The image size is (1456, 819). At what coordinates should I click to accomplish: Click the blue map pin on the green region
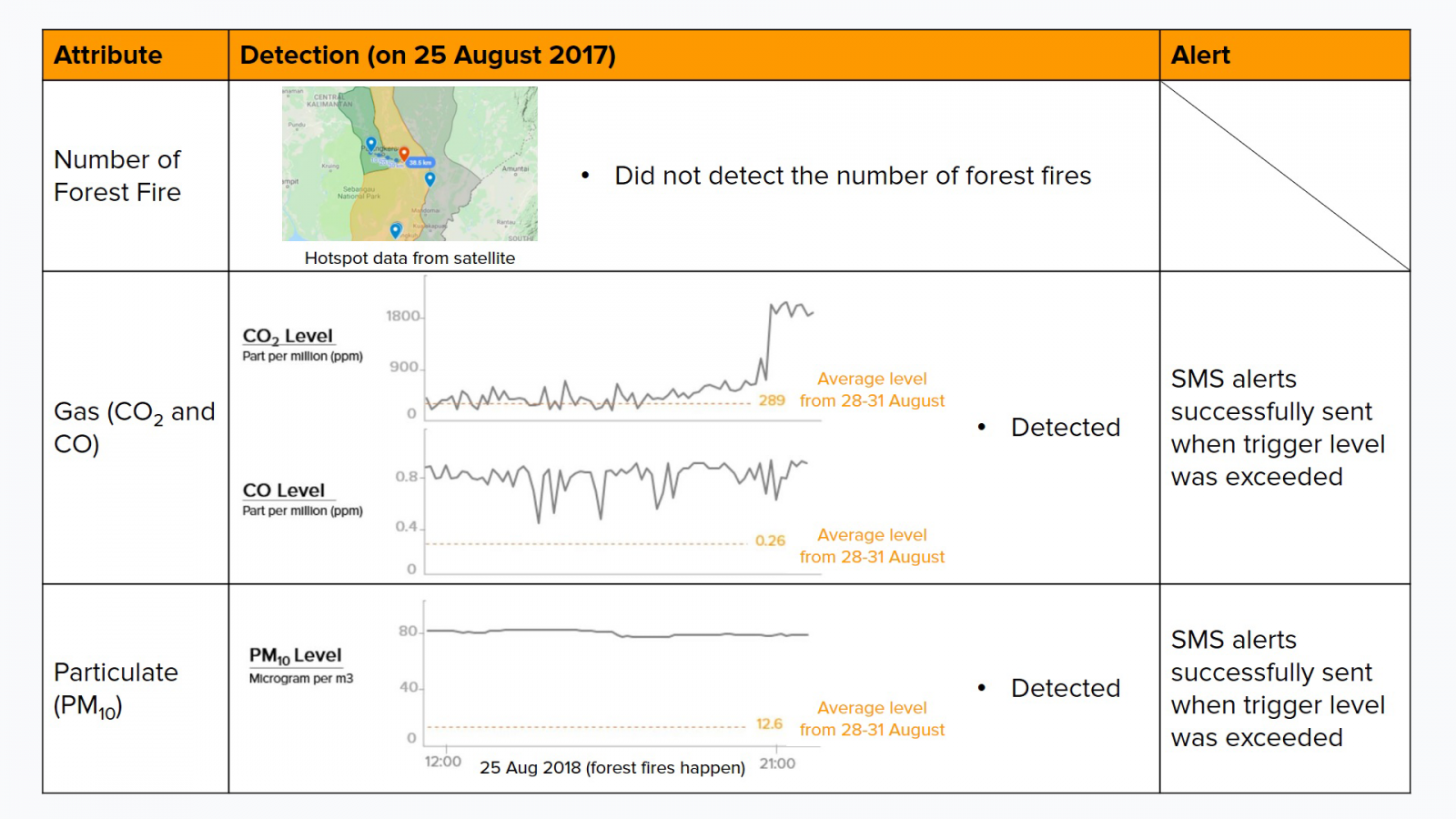click(x=370, y=144)
